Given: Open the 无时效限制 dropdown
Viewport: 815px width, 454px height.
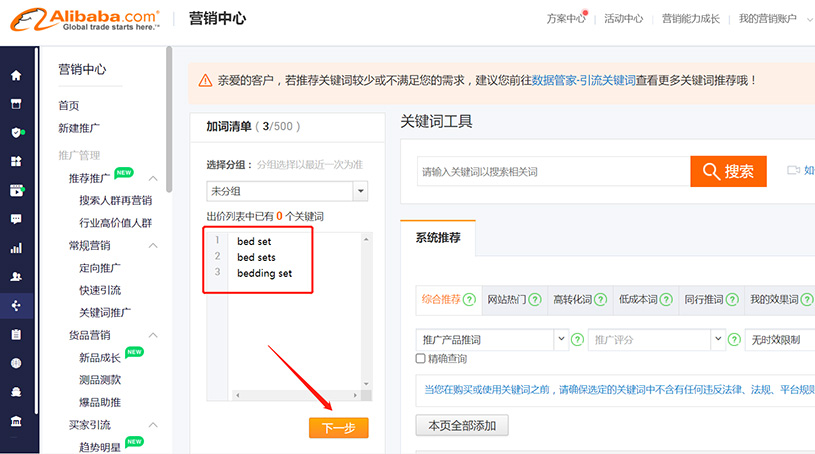Looking at the screenshot, I should 780,340.
